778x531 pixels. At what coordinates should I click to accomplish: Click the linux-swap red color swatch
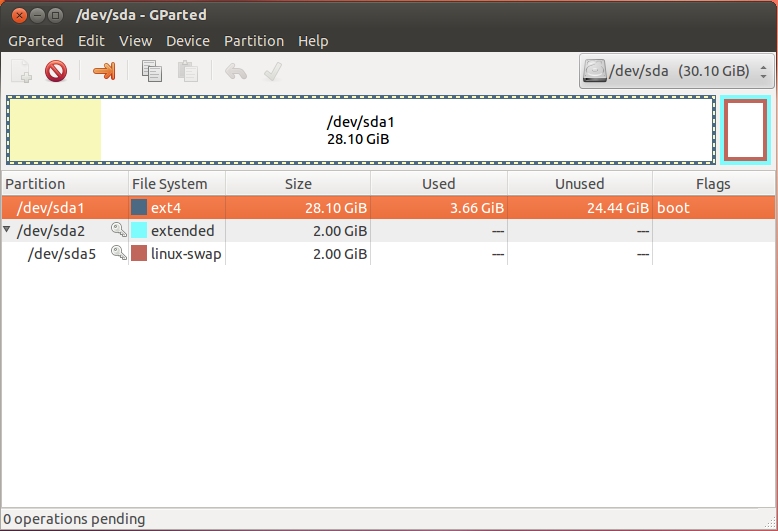click(139, 253)
